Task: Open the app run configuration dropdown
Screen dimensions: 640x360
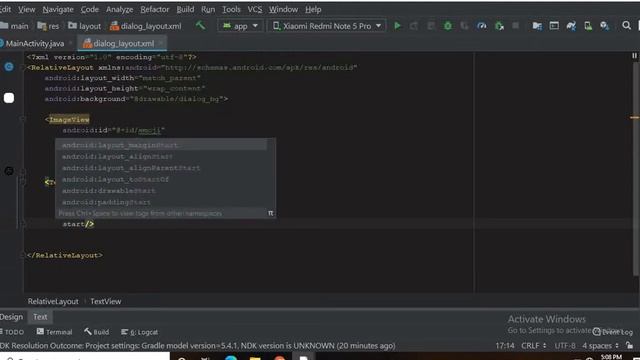Action: click(240, 26)
